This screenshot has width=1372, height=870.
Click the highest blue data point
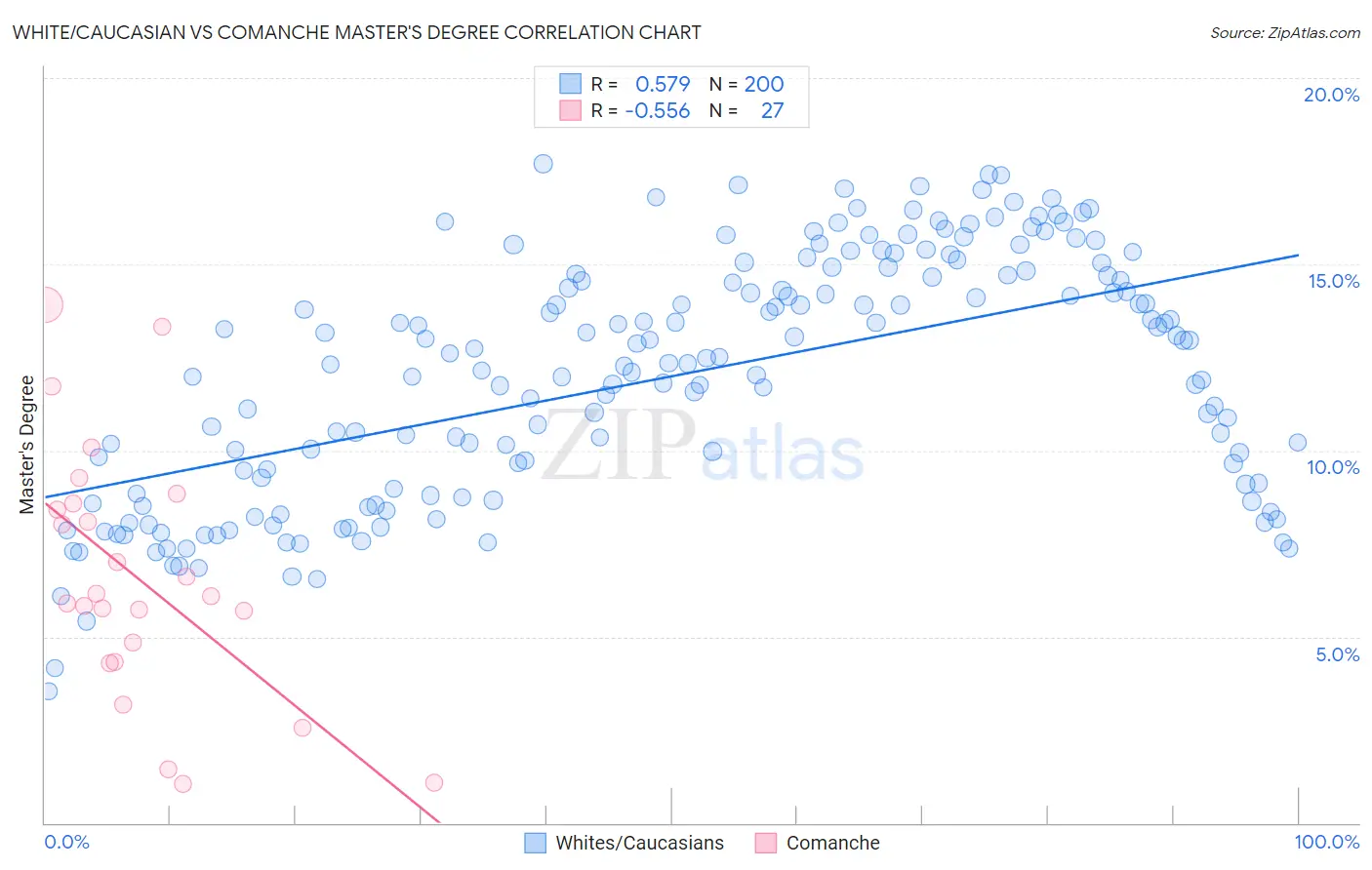pyautogui.click(x=544, y=164)
